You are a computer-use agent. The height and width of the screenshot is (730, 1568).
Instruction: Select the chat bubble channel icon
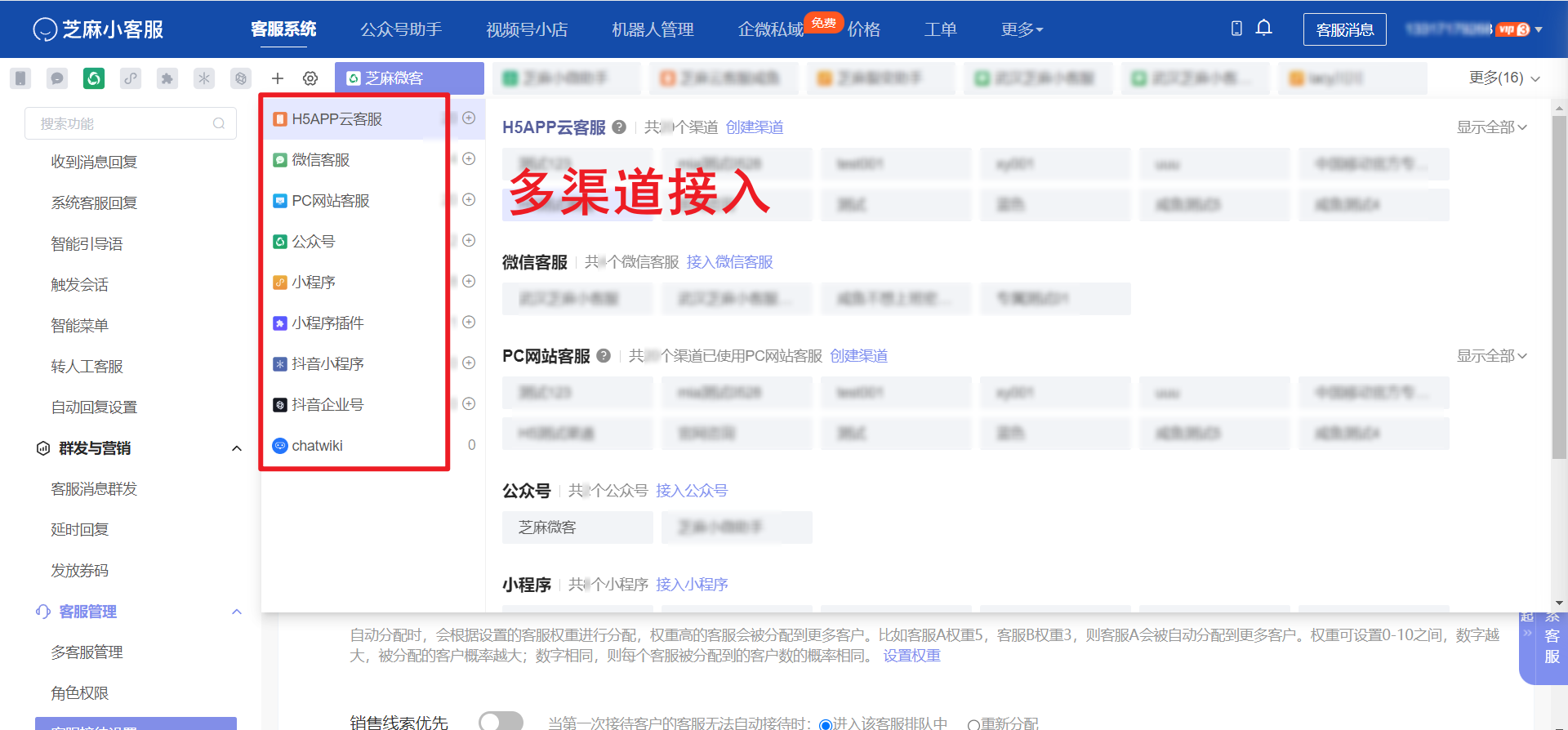(x=57, y=78)
